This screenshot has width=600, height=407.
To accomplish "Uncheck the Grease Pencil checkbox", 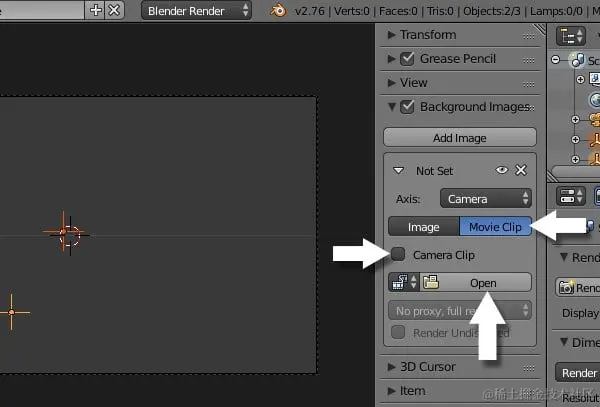I will click(x=407, y=59).
